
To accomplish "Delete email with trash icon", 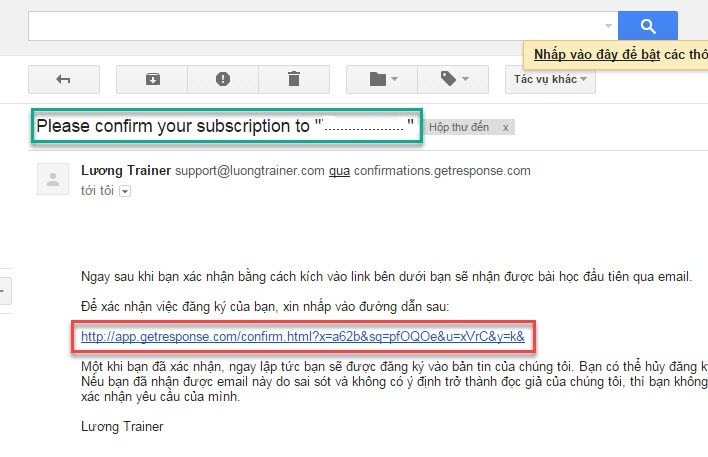I will tap(294, 79).
